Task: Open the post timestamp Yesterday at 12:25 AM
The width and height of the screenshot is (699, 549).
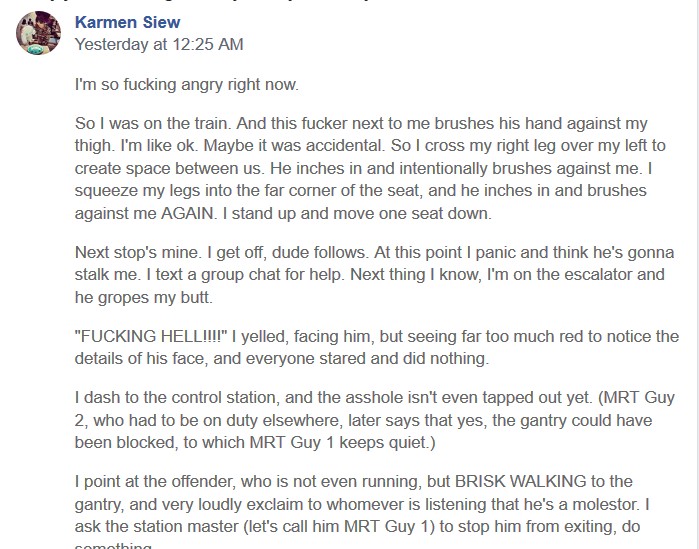Action: point(159,45)
